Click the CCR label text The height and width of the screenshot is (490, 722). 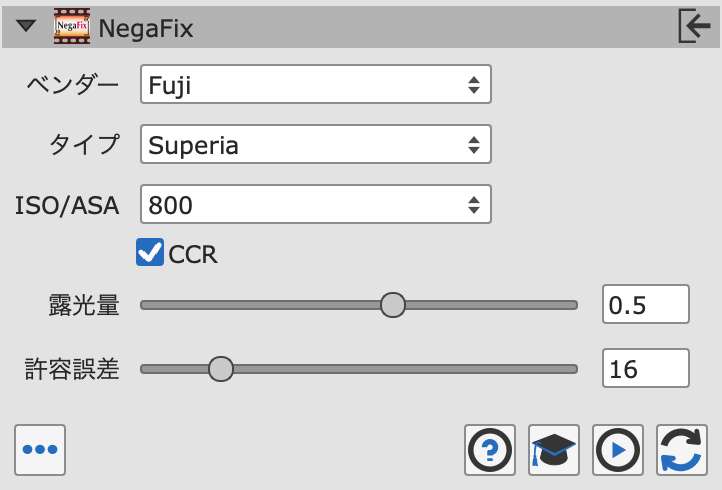[x=194, y=255]
